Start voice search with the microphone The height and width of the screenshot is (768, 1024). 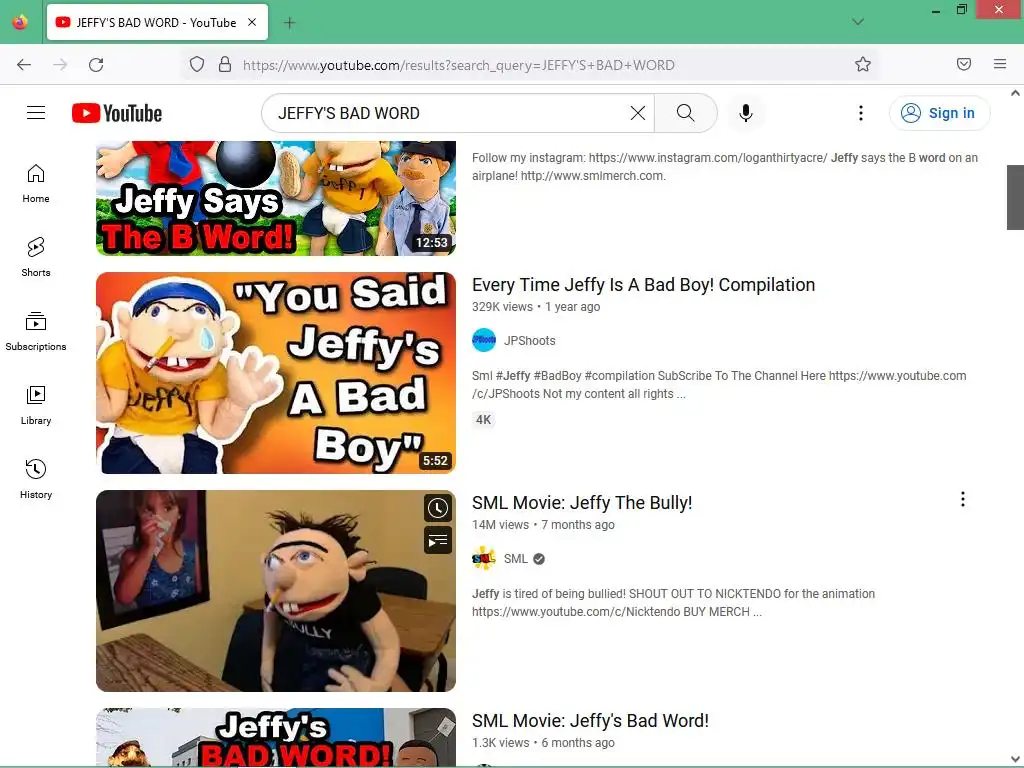746,113
